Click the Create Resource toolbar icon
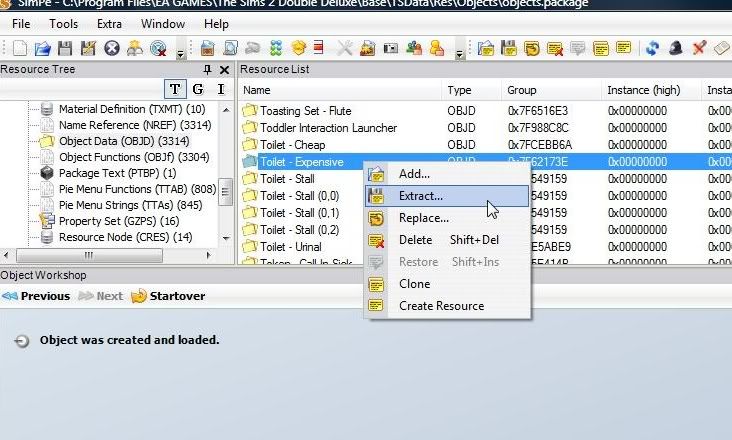Image resolution: width=732 pixels, height=440 pixels. [x=624, y=48]
